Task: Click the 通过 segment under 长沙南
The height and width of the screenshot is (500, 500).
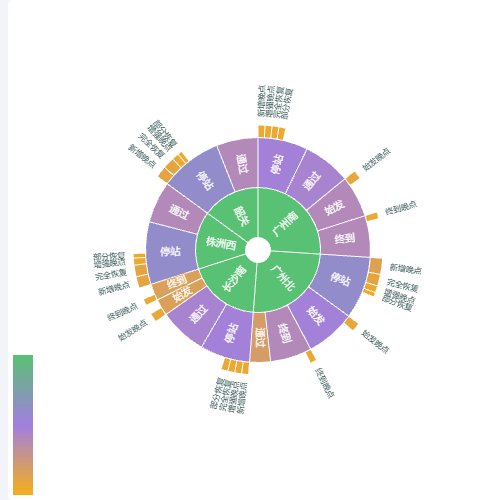Action: pos(197,314)
